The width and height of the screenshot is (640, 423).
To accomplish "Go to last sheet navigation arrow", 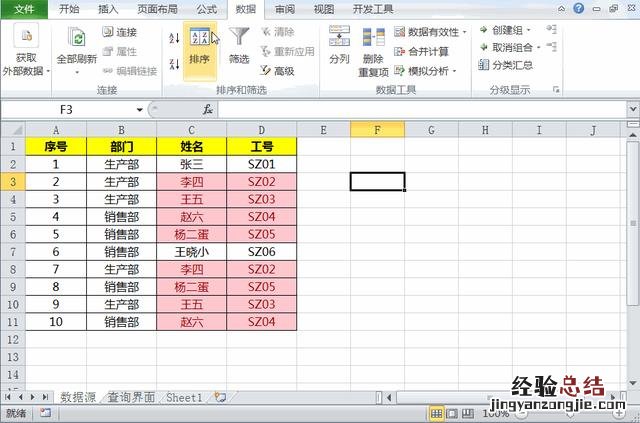I will (x=45, y=397).
